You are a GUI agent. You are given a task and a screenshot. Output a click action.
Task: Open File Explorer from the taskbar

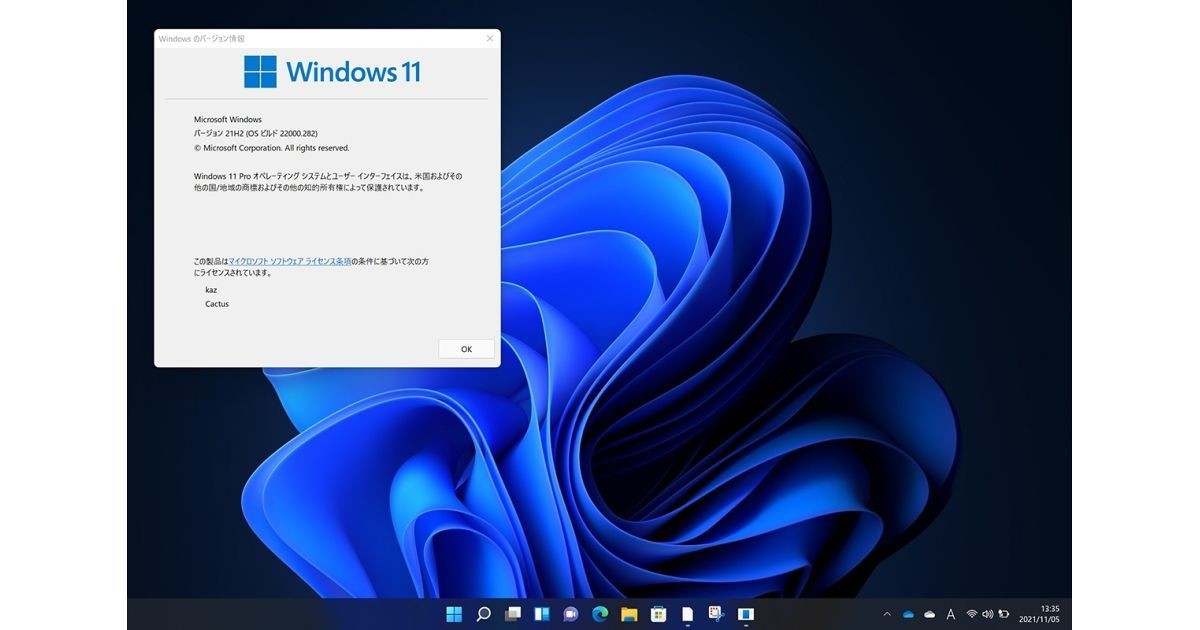(x=629, y=613)
